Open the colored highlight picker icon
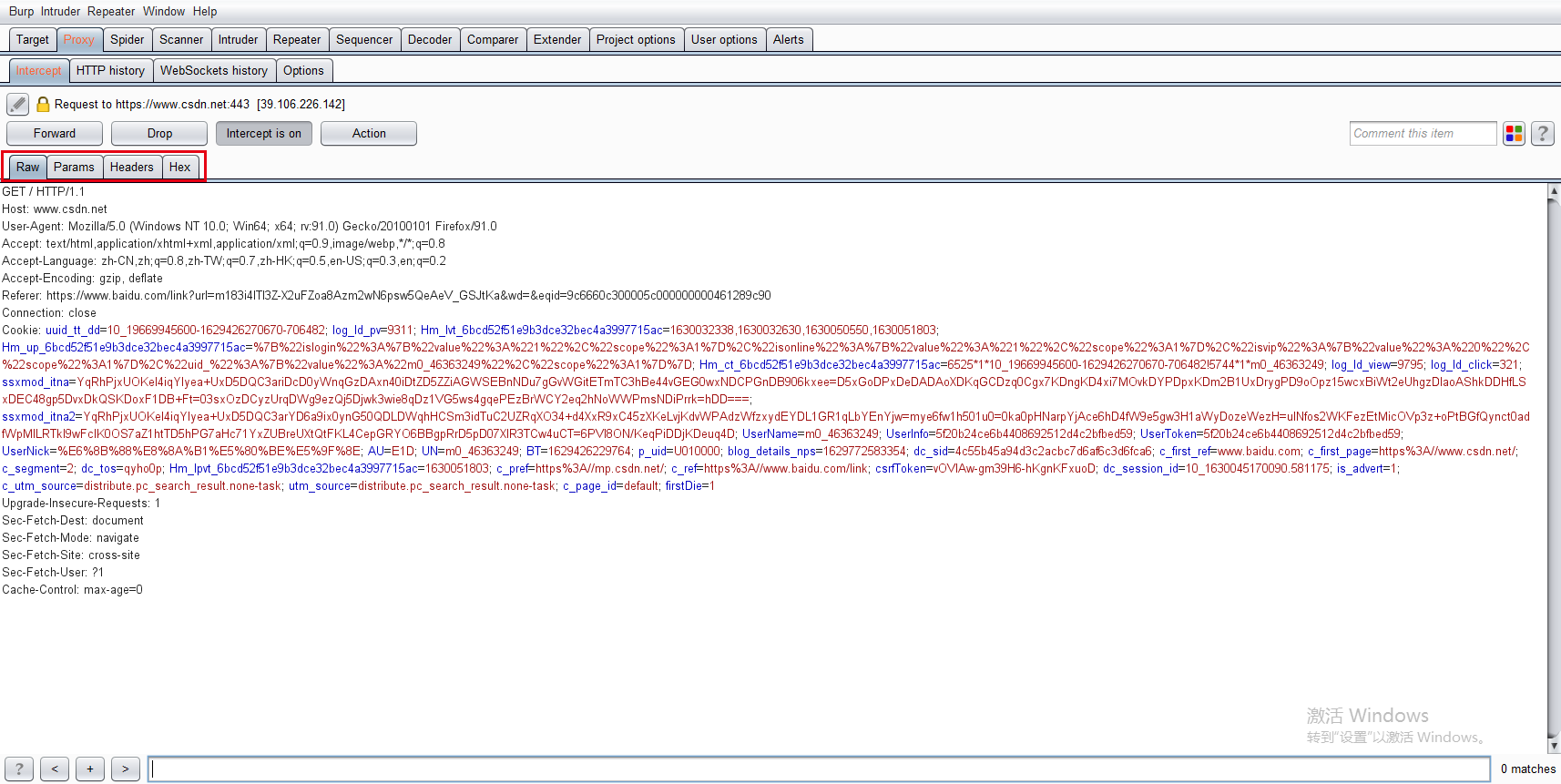This screenshot has height=784, width=1561. (x=1514, y=134)
